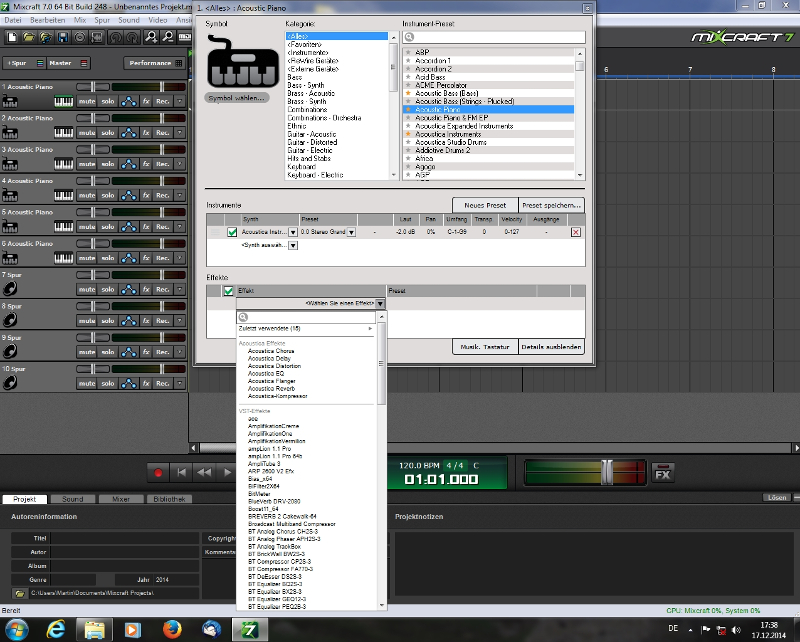Click track 7 Spur audio speaker icon
The image size is (800, 642).
click(x=10, y=289)
